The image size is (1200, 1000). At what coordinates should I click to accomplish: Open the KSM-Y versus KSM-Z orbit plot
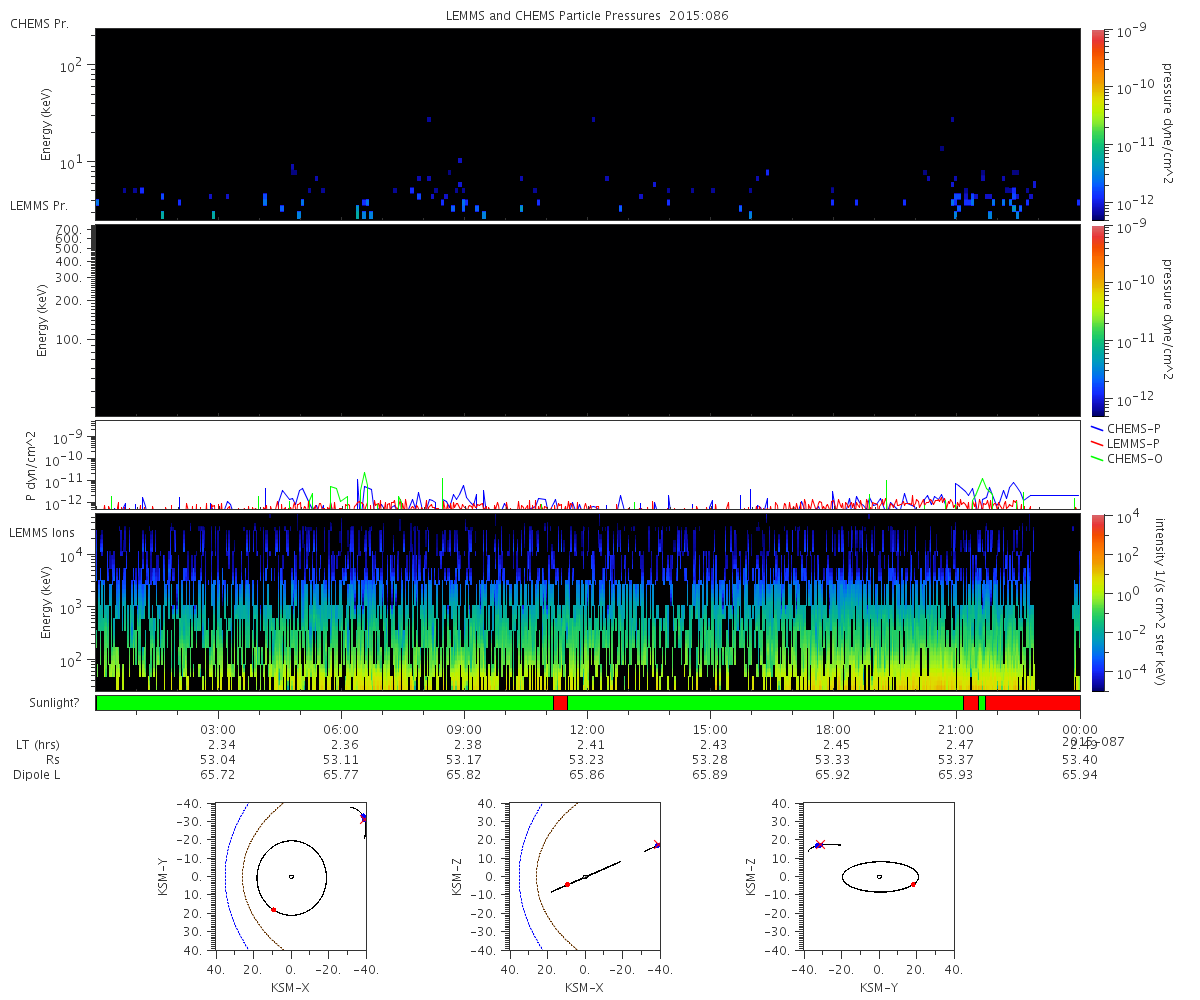tap(878, 876)
